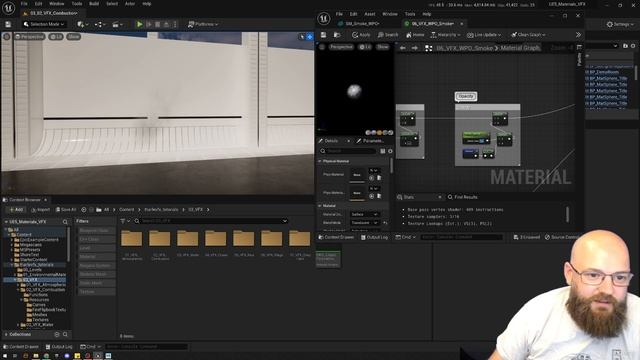Click the graph forward navigation arrow

[415, 48]
